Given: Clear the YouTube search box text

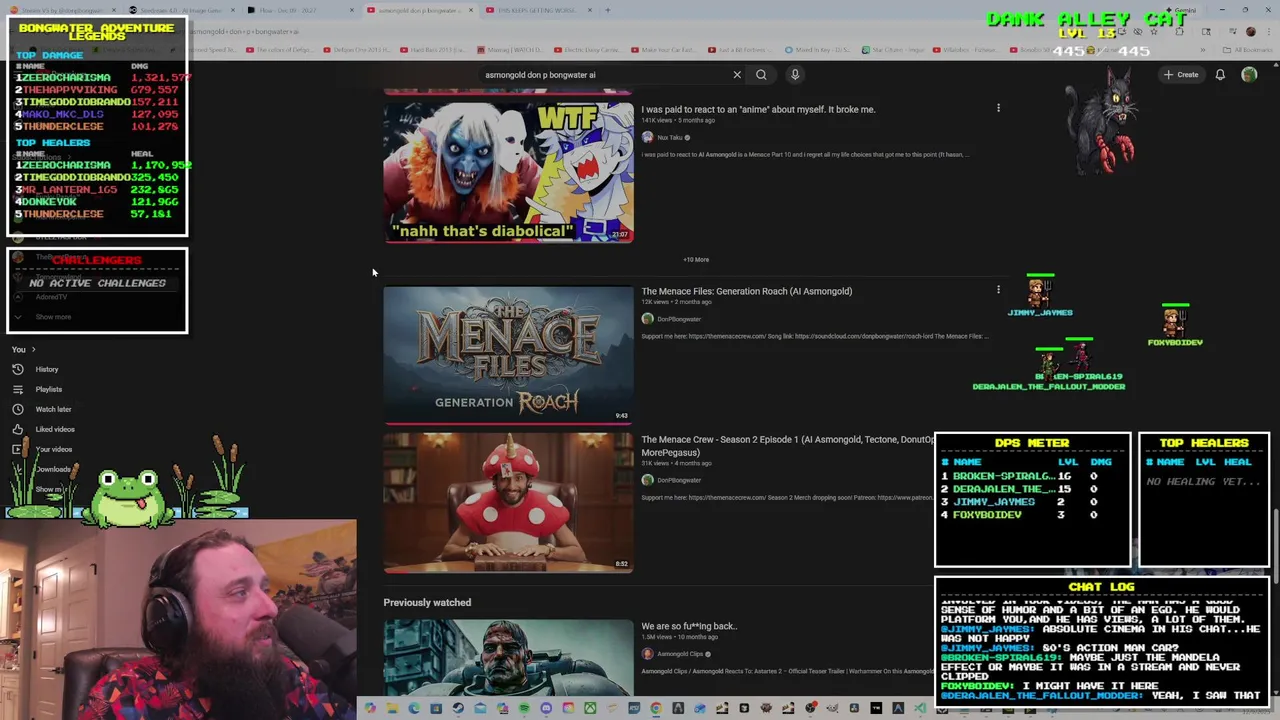Looking at the screenshot, I should [737, 74].
